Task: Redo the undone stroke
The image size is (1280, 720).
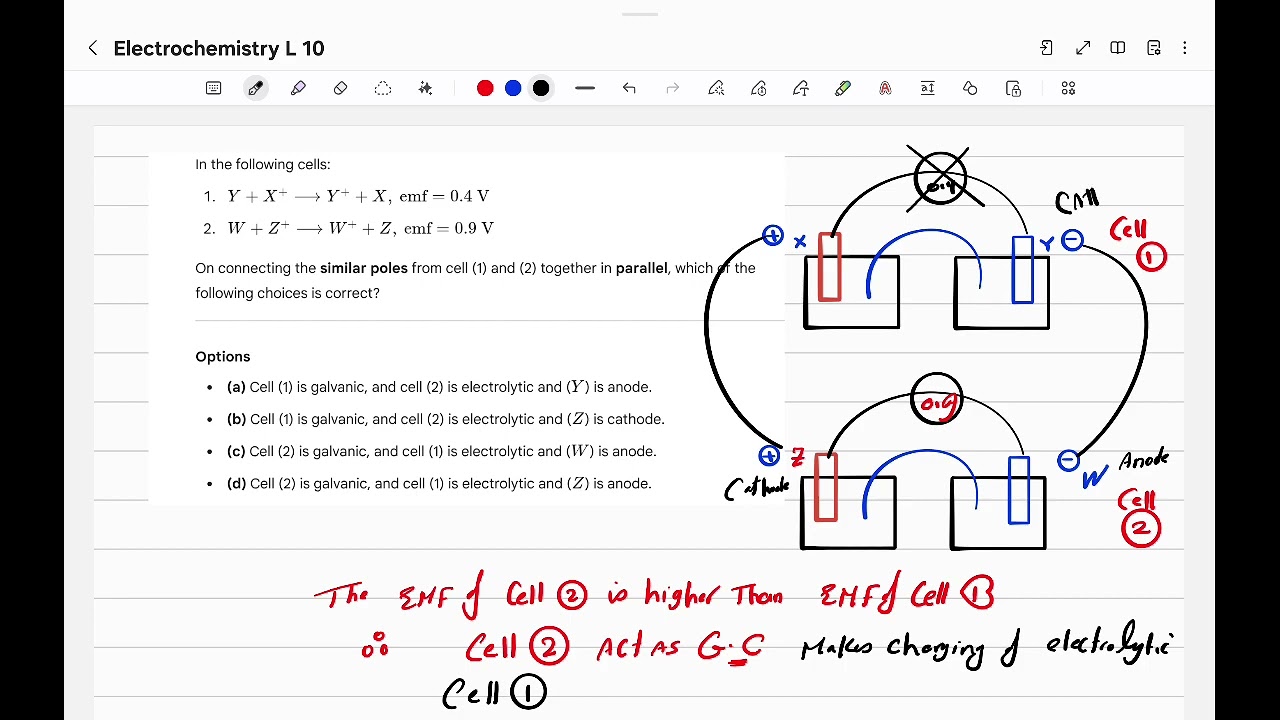Action: pyautogui.click(x=673, y=89)
